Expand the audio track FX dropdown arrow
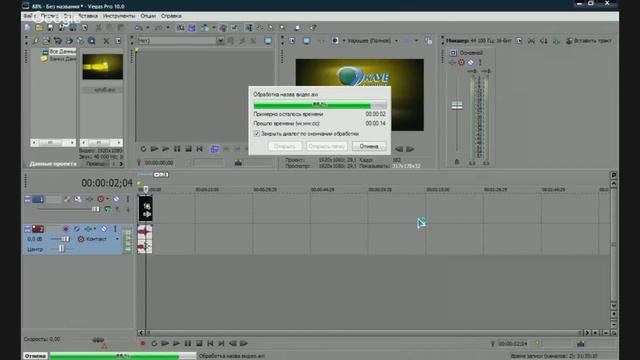 tap(95, 229)
